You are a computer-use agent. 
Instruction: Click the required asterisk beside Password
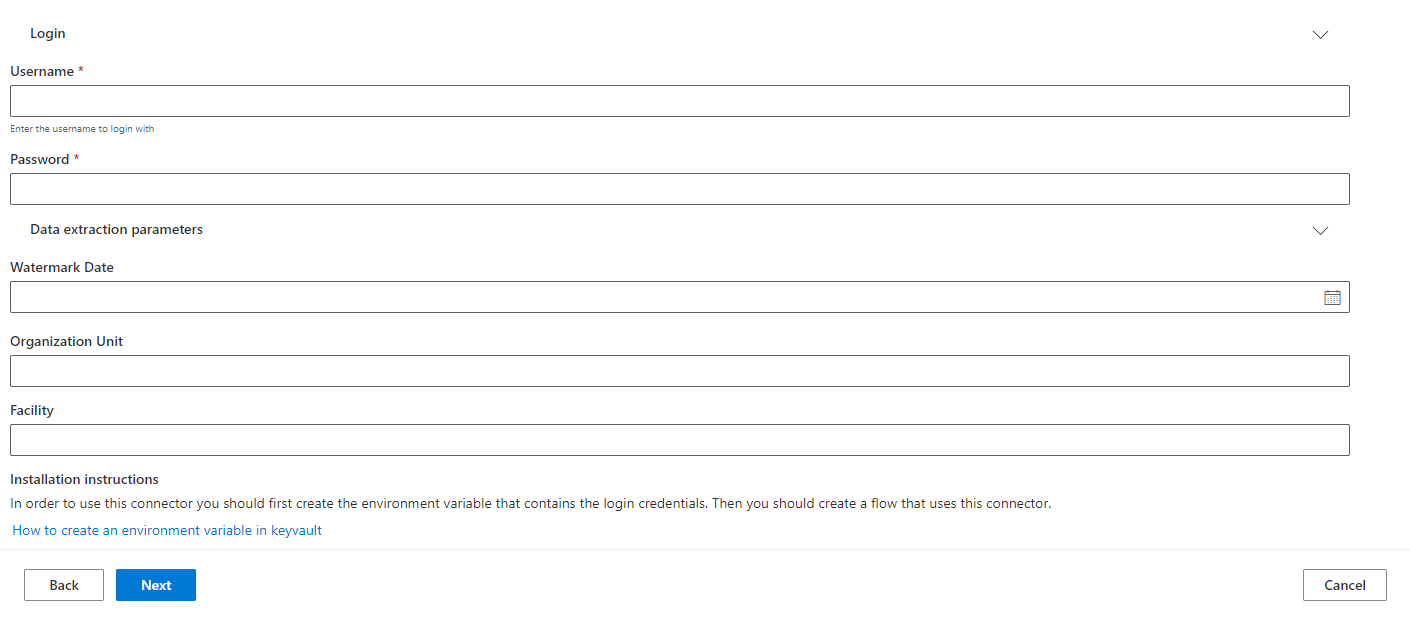click(76, 158)
